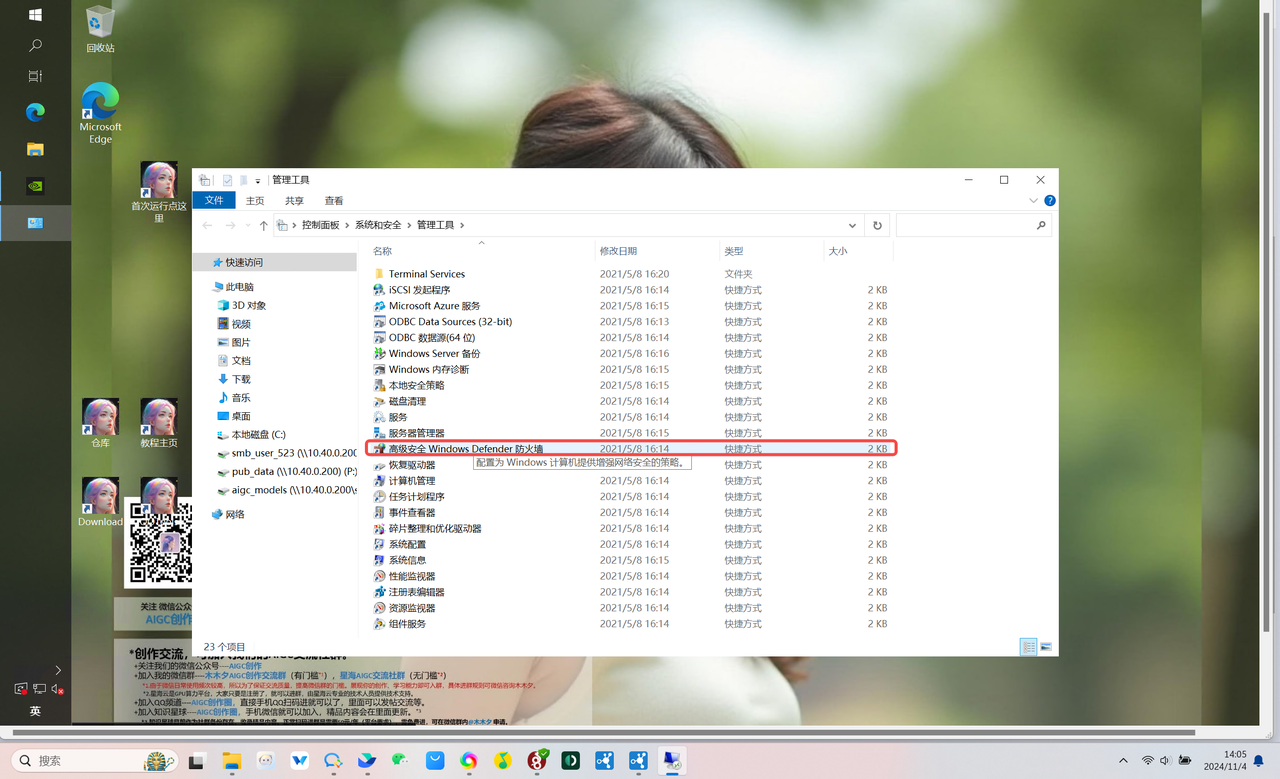This screenshot has width=1280, height=779.
Task: Select the 资源监视器 icon
Action: pos(379,608)
